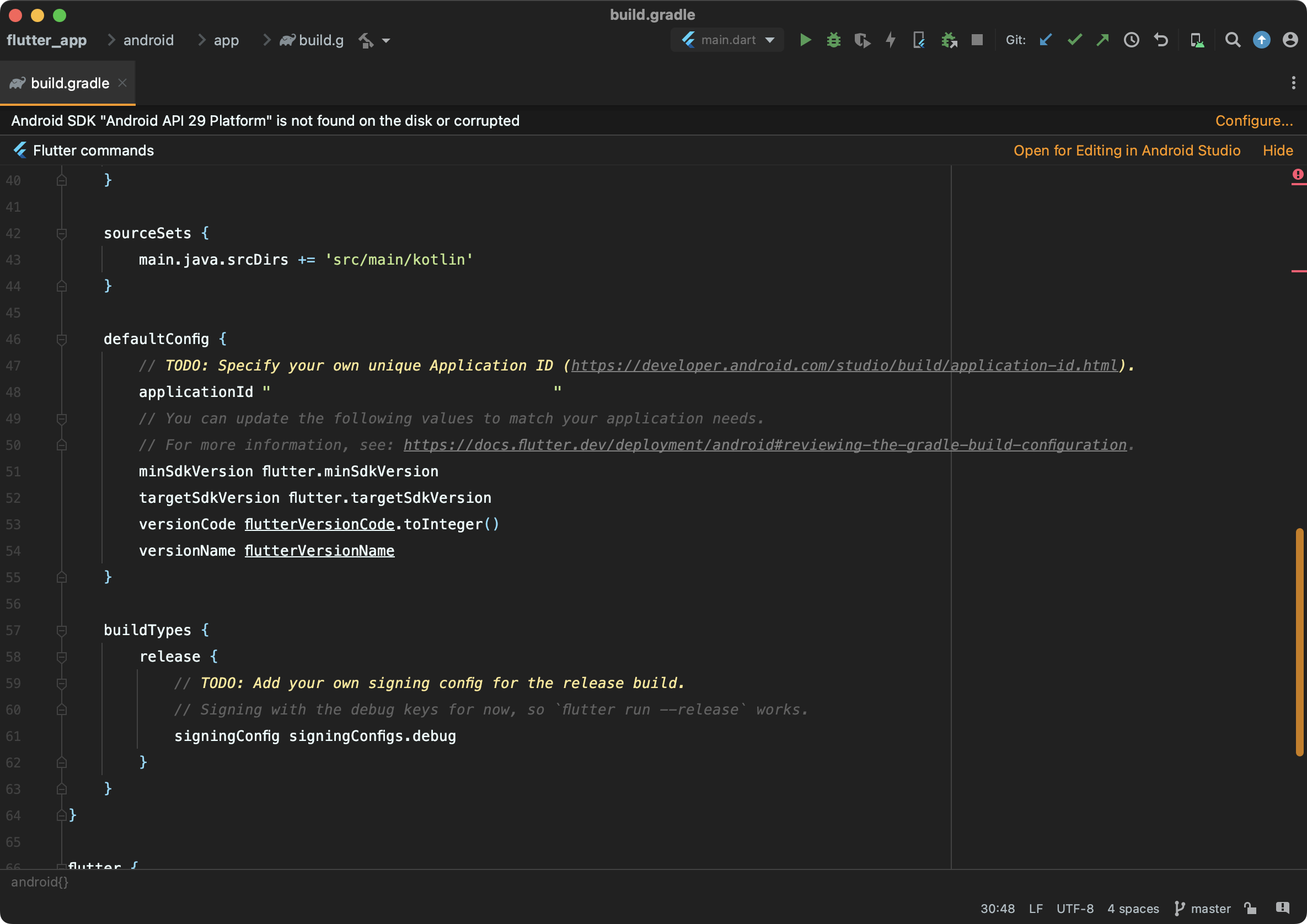Select the build.gradle editor tab

point(69,83)
